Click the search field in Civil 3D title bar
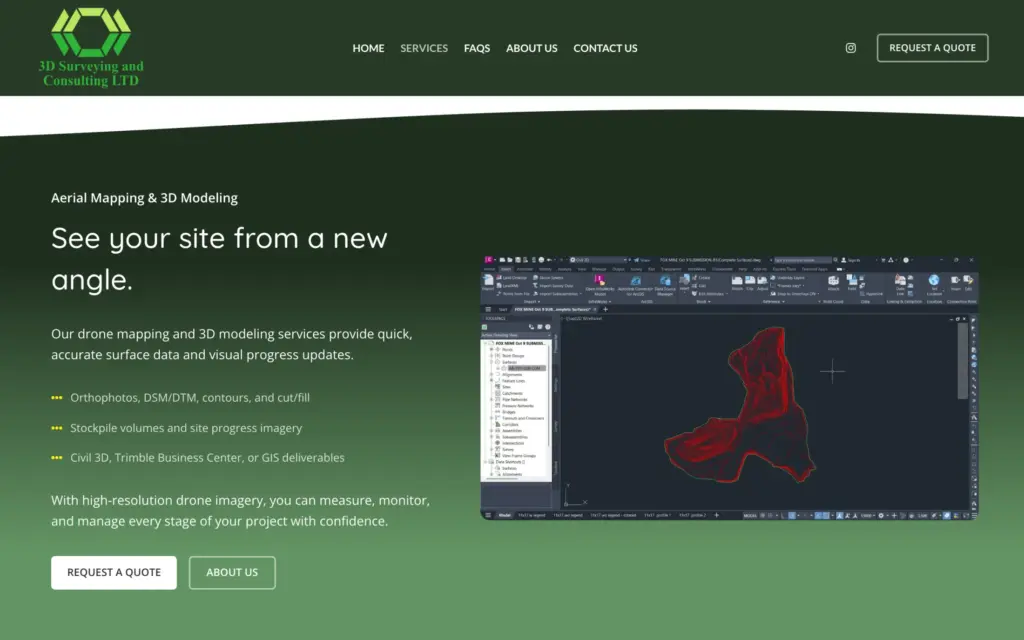Screen dimensions: 1024x640 [x=803, y=260]
